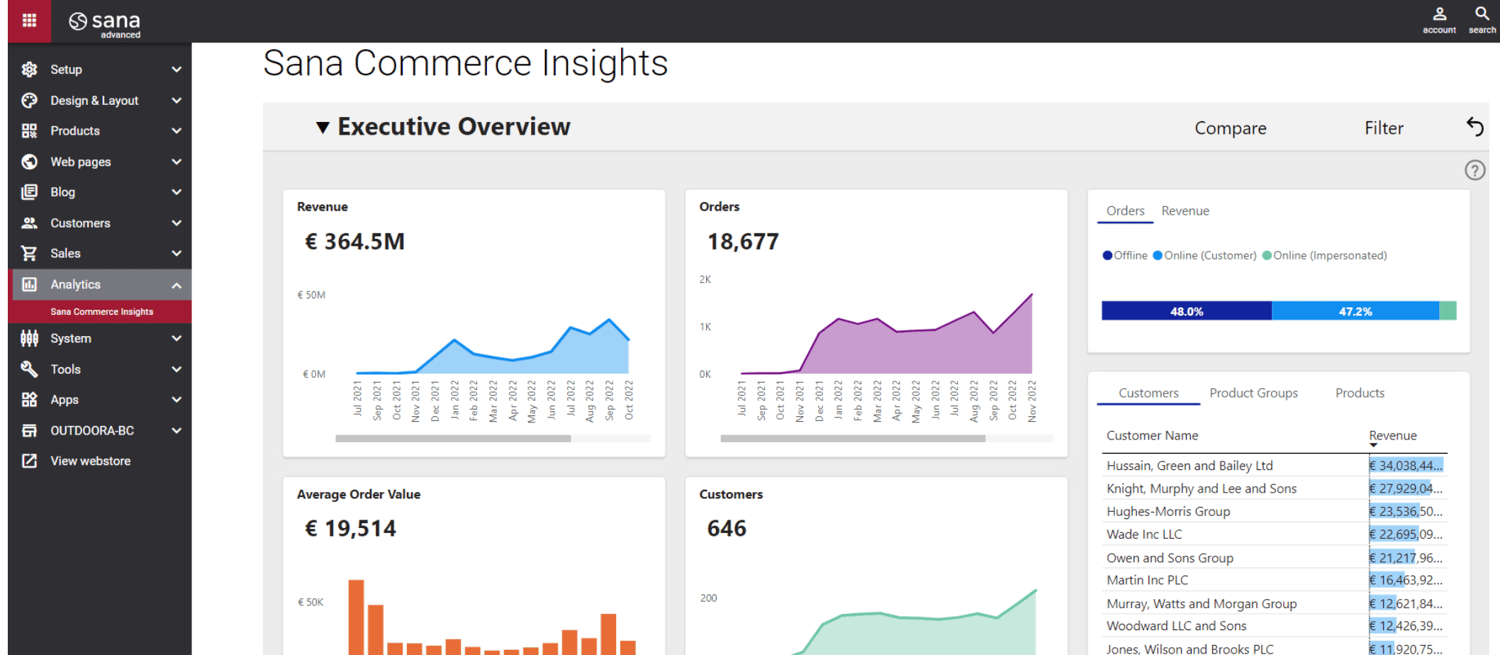The width and height of the screenshot is (1500, 655).
Task: Click the Sales shopping cart icon
Action: point(29,254)
